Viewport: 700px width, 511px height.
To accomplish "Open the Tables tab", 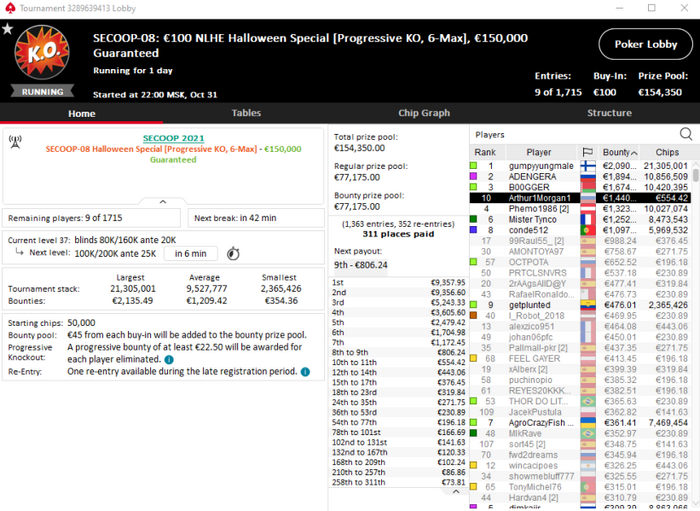I will click(x=246, y=113).
